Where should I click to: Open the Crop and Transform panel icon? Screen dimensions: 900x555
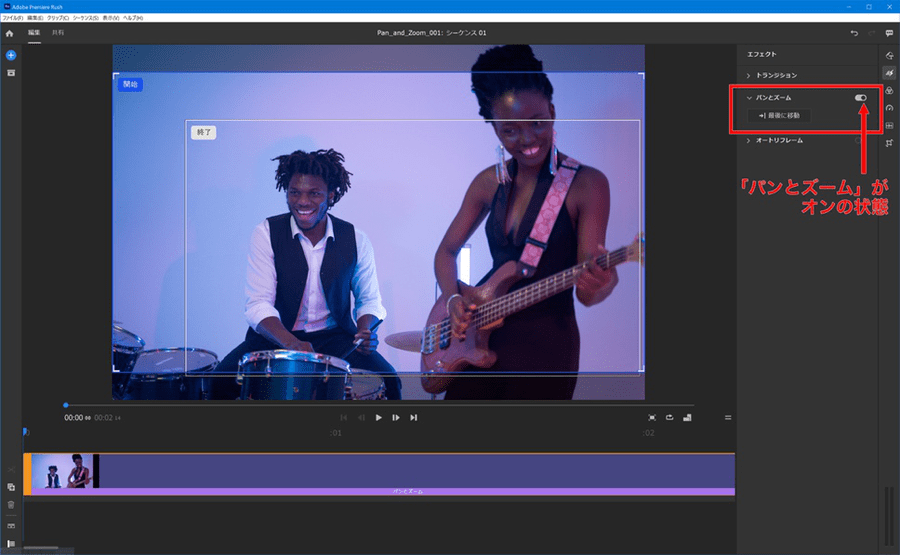click(889, 144)
